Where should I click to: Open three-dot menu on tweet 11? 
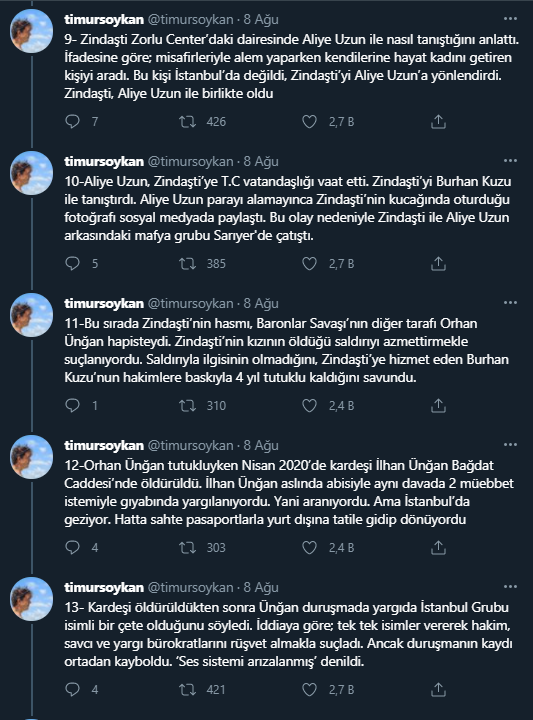(x=511, y=303)
